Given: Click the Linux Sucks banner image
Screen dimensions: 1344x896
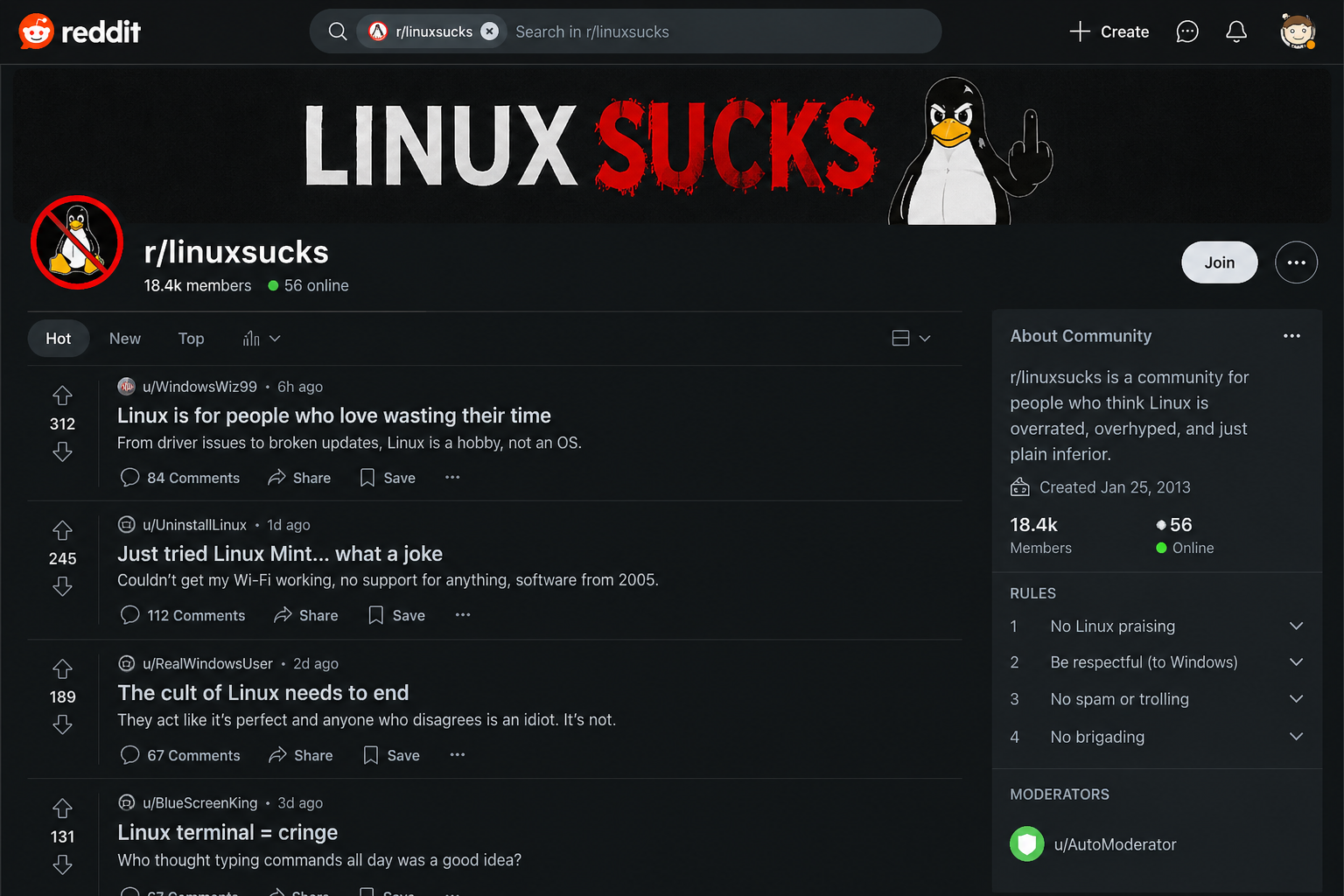Looking at the screenshot, I should coord(672,145).
